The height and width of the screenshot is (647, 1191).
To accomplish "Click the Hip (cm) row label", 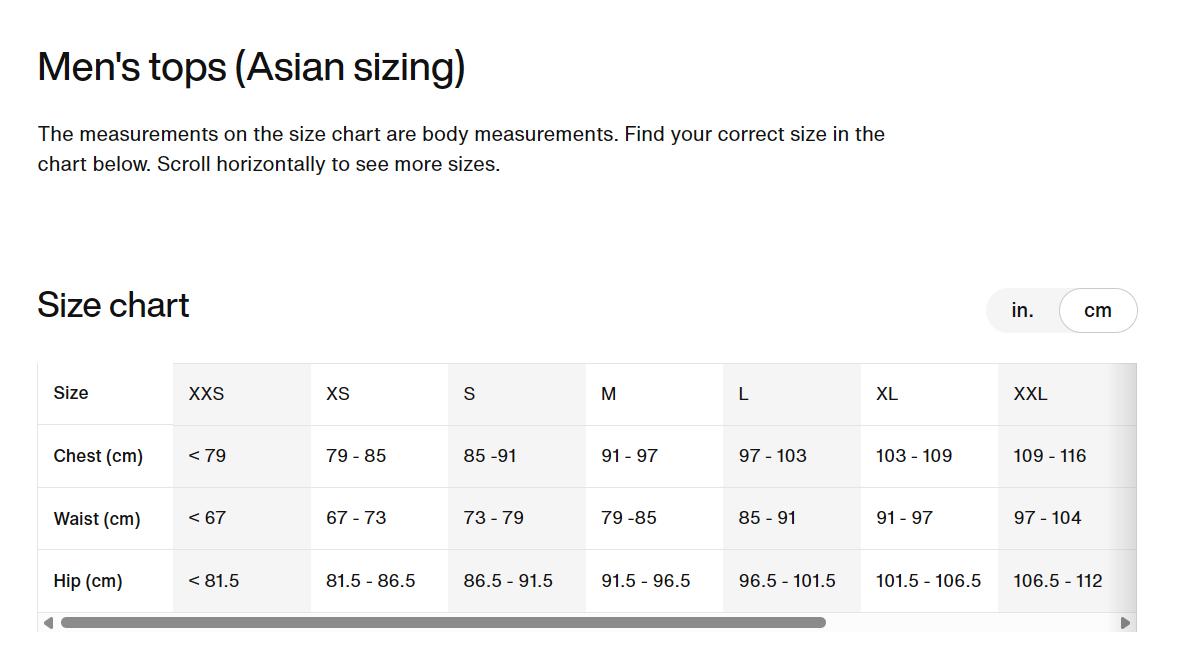I will [88, 581].
